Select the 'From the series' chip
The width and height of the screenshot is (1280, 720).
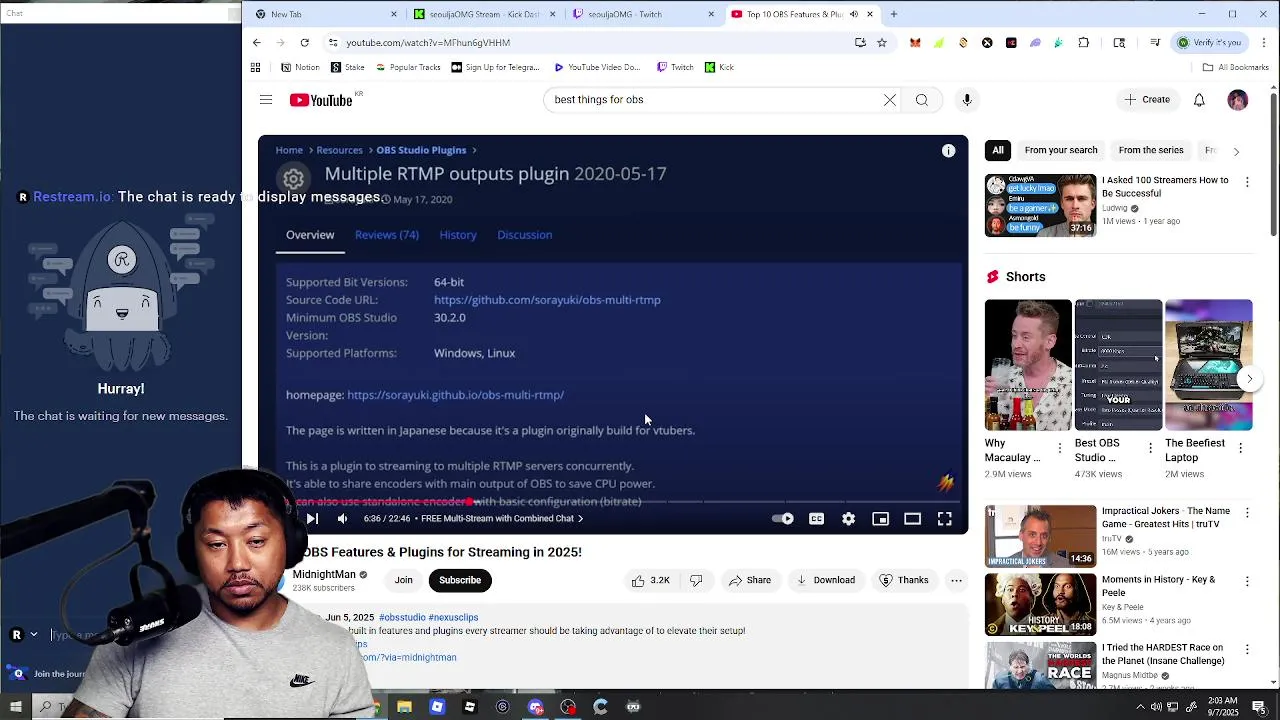pyautogui.click(x=1151, y=150)
